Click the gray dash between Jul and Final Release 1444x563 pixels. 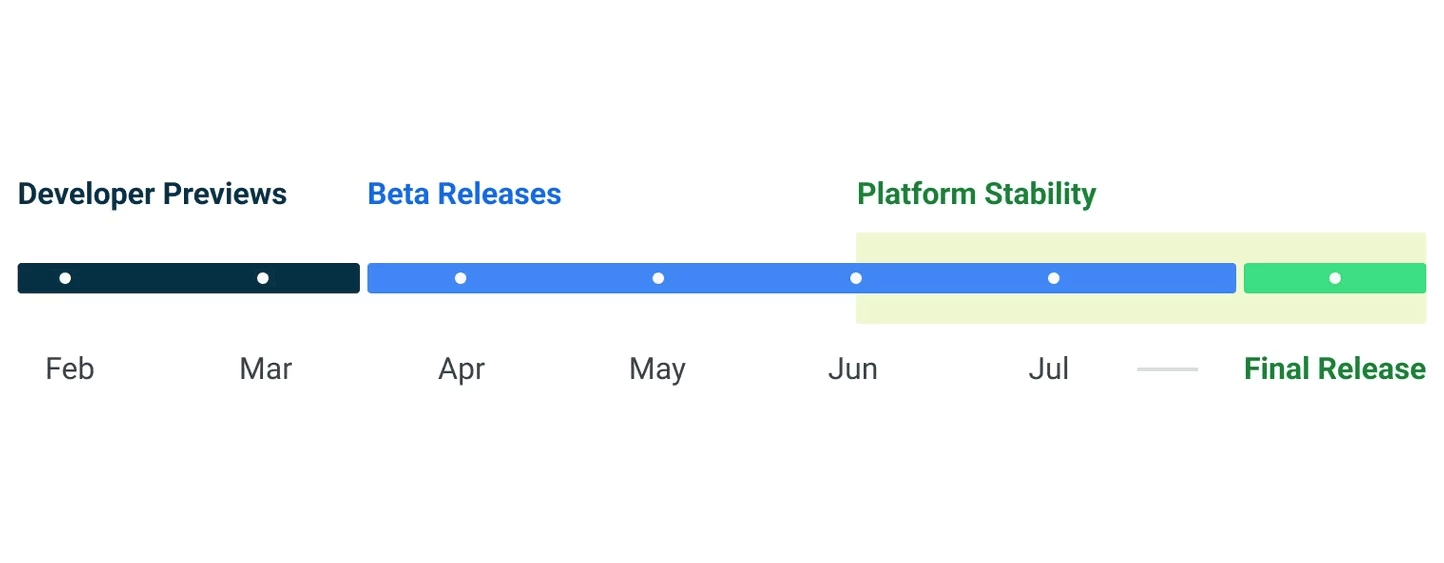[x=1167, y=369]
